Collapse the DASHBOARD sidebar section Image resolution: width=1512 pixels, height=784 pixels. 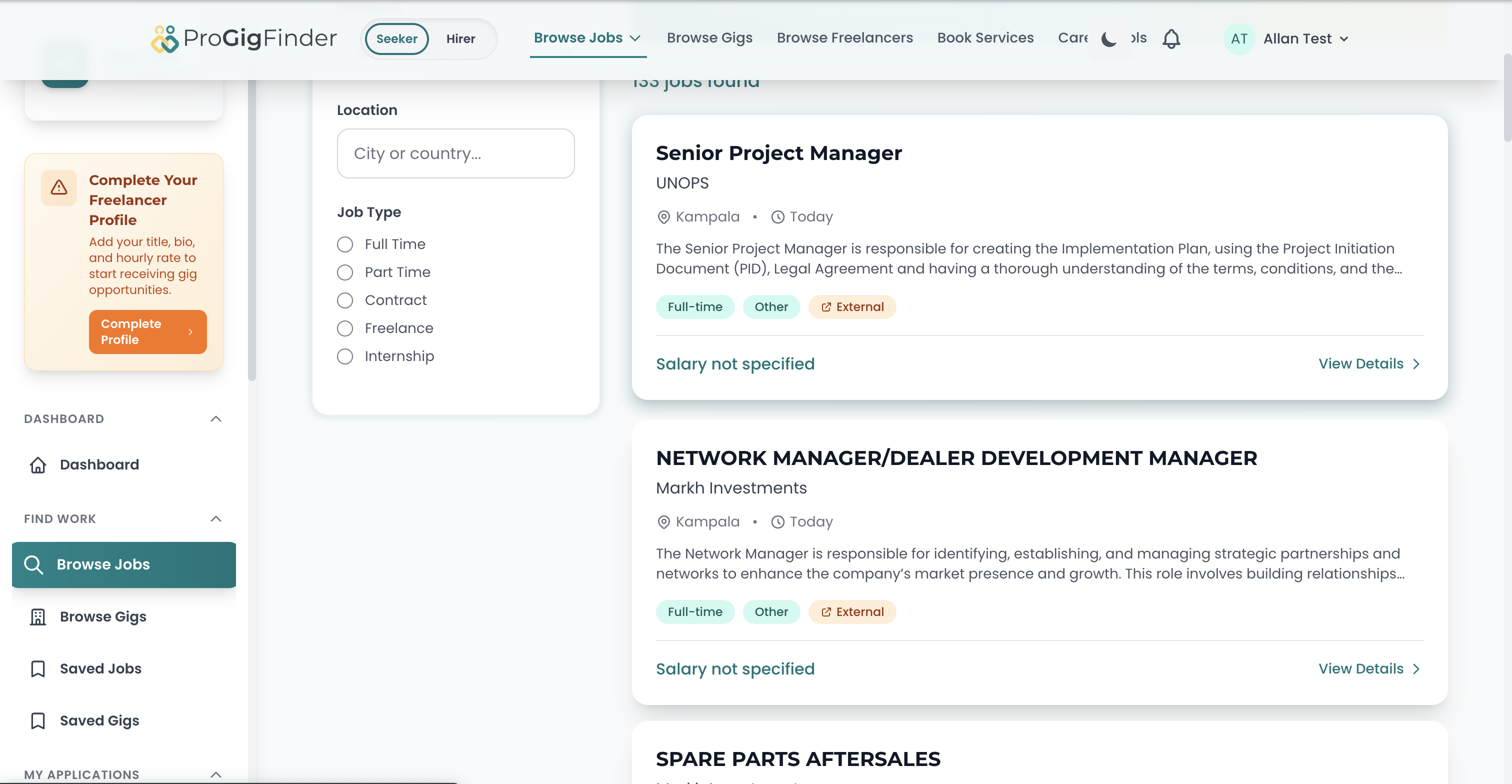click(215, 419)
